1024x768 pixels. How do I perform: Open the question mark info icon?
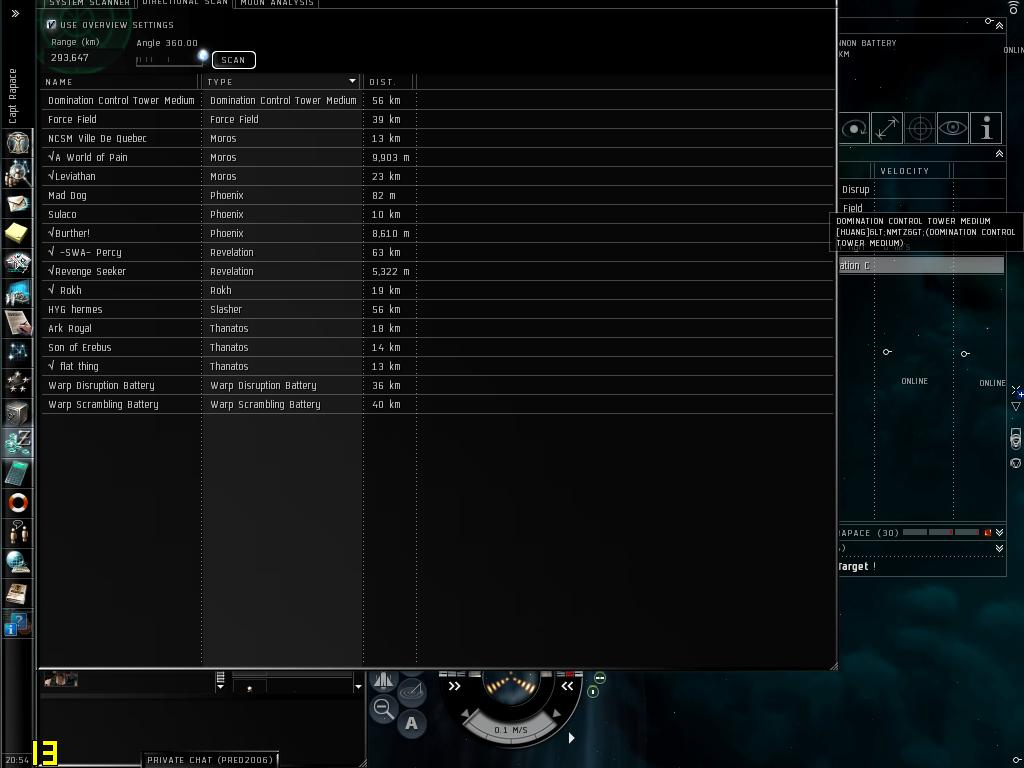(18, 623)
